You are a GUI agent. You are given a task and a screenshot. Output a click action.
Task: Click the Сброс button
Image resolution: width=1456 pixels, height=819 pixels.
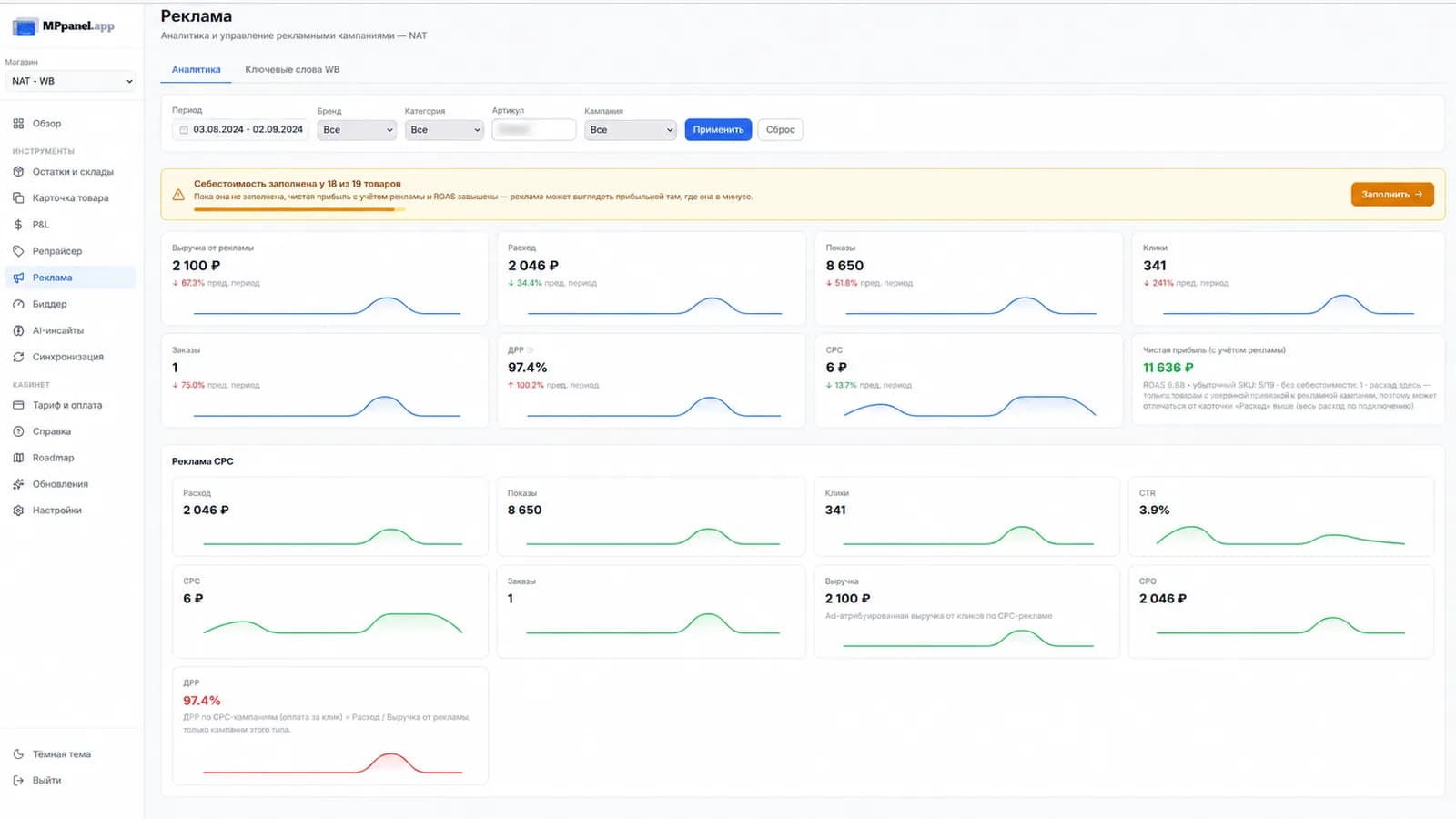[x=780, y=130]
